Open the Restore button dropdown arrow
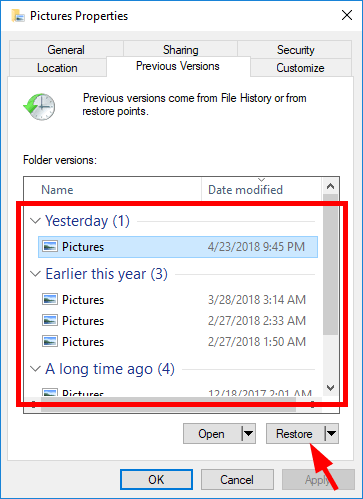This screenshot has height=499, width=363. [331, 434]
